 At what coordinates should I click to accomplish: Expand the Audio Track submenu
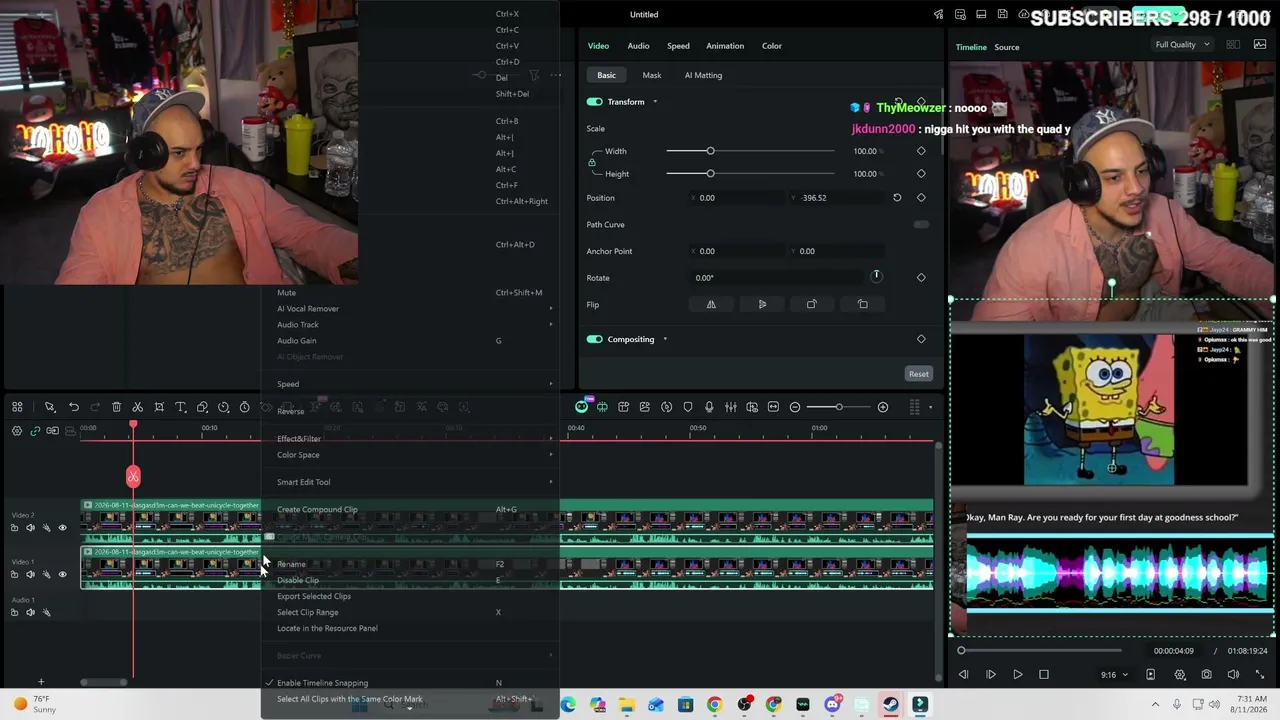pyautogui.click(x=410, y=325)
